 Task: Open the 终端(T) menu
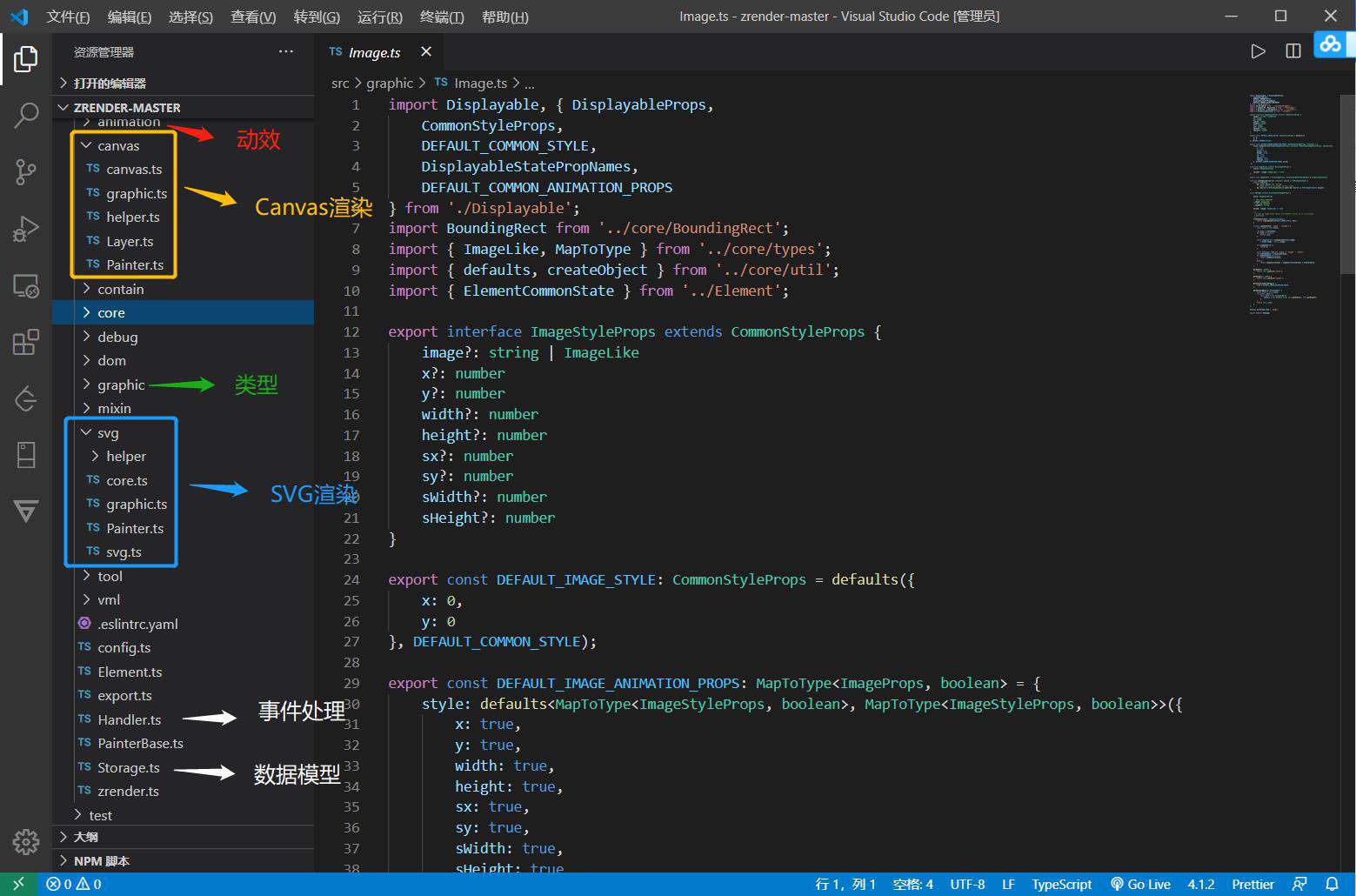click(442, 17)
